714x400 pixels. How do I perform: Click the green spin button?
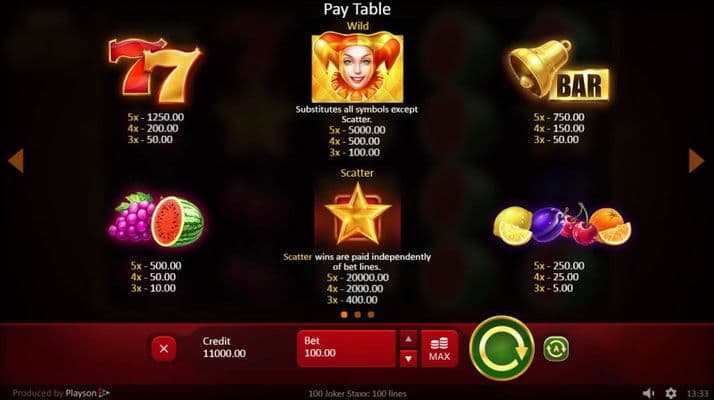[x=502, y=348]
